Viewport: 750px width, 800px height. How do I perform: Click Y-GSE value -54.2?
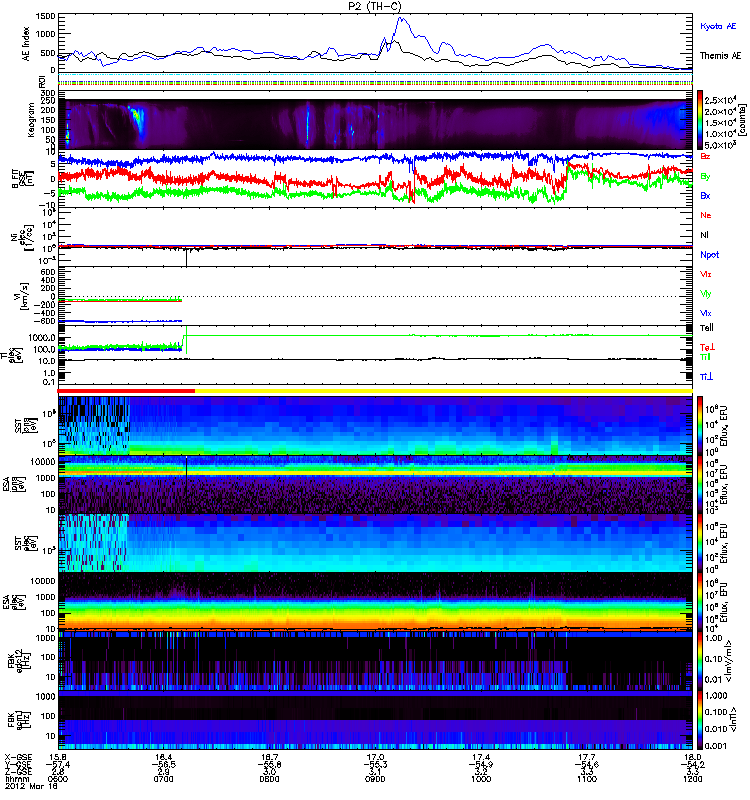[x=691, y=765]
